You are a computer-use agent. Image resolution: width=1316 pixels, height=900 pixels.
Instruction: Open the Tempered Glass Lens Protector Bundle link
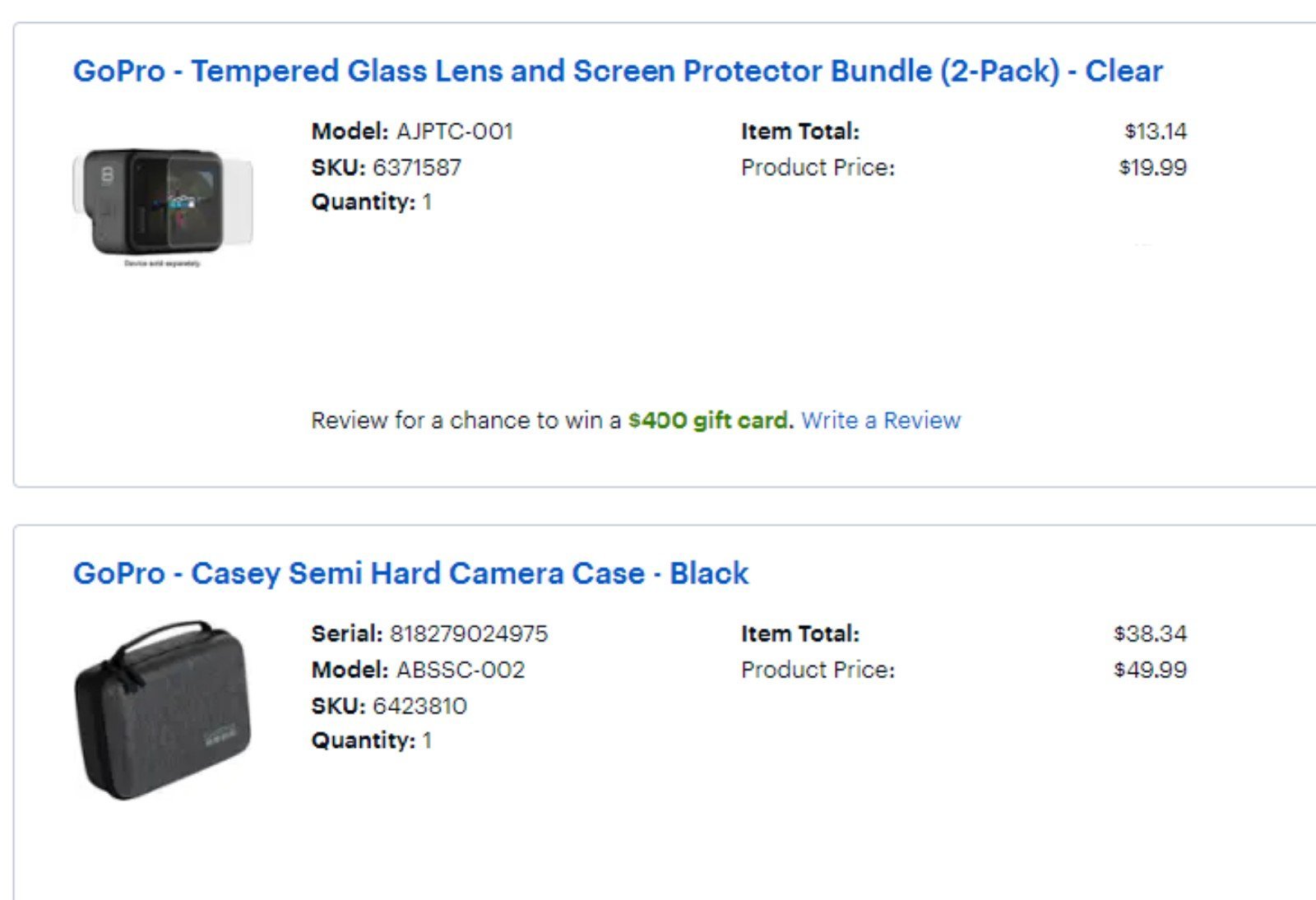(618, 72)
